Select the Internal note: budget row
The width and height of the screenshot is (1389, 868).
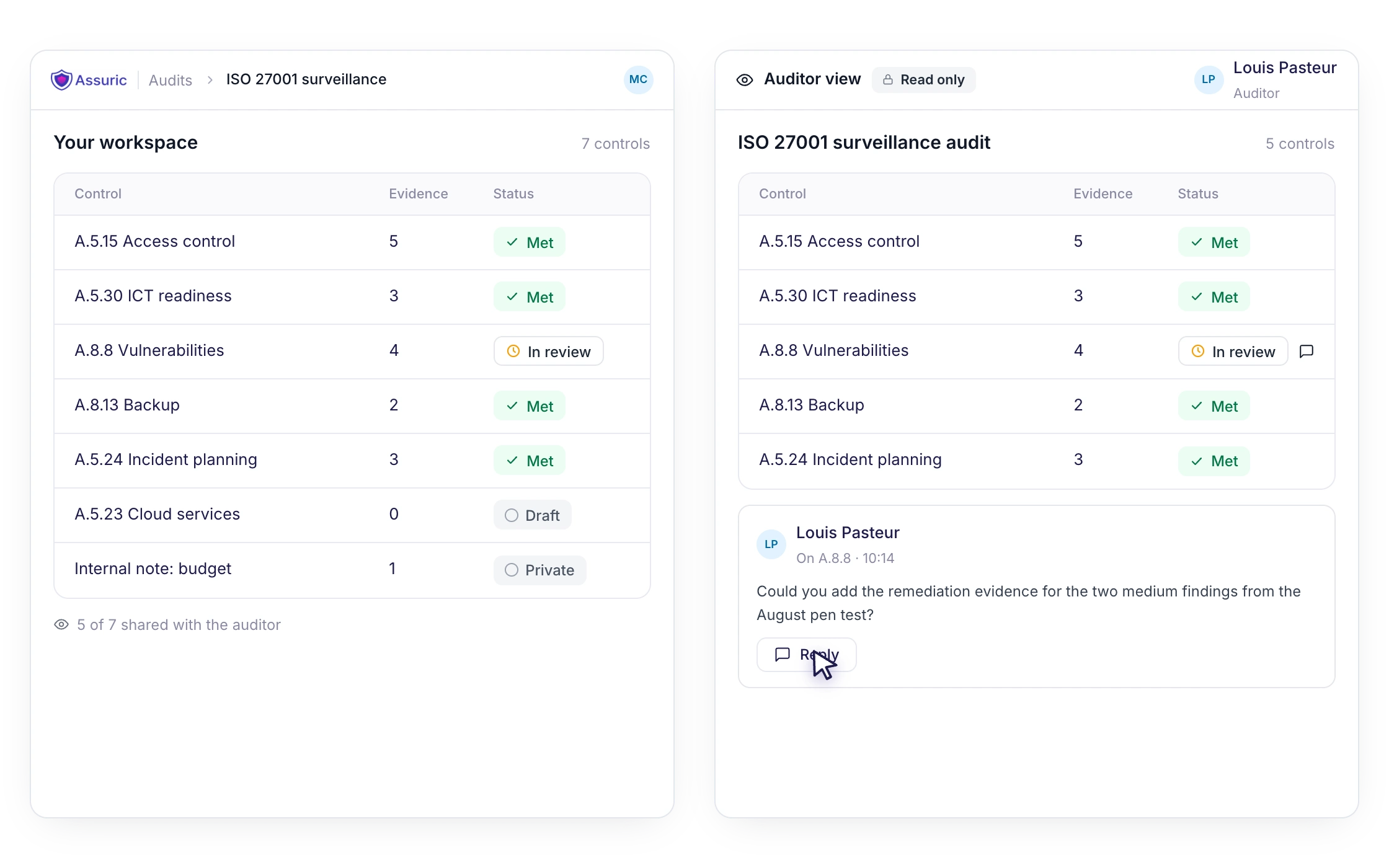(x=352, y=570)
